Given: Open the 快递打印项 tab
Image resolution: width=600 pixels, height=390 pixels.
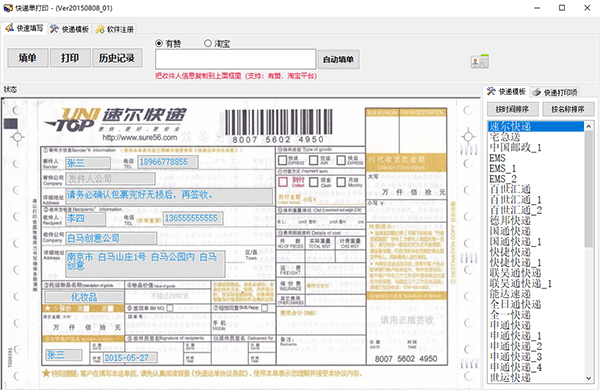Looking at the screenshot, I should [556, 92].
